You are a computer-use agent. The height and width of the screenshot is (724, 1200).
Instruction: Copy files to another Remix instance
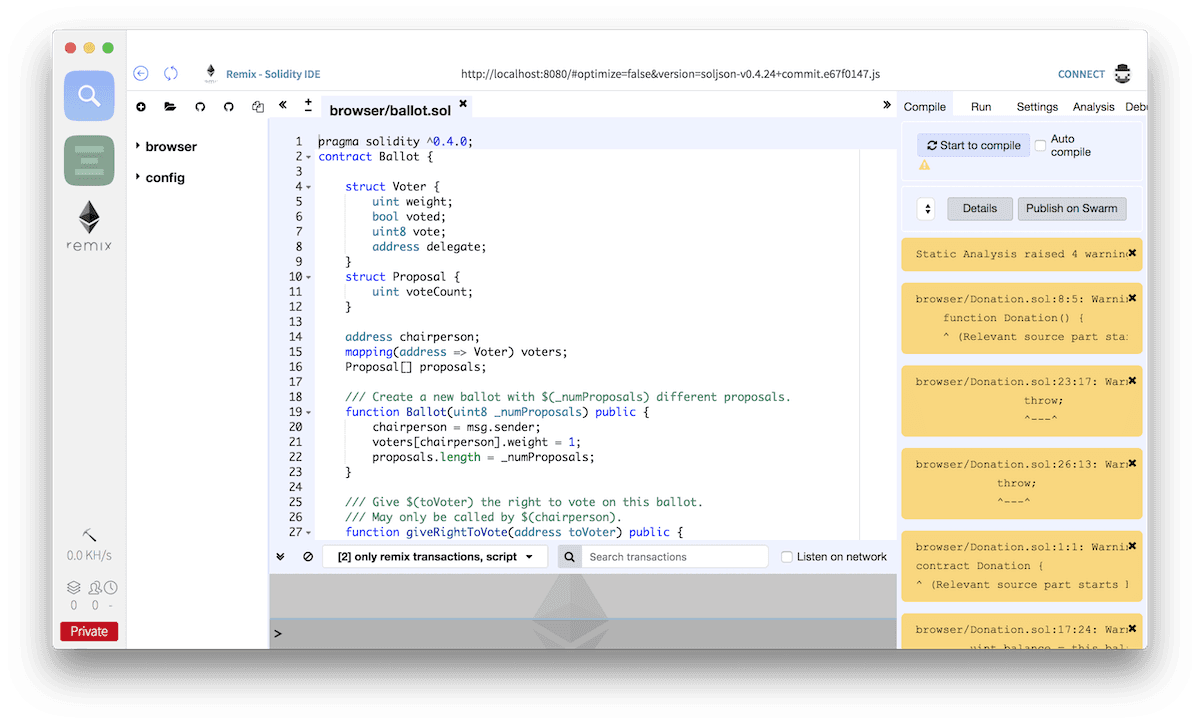(258, 107)
